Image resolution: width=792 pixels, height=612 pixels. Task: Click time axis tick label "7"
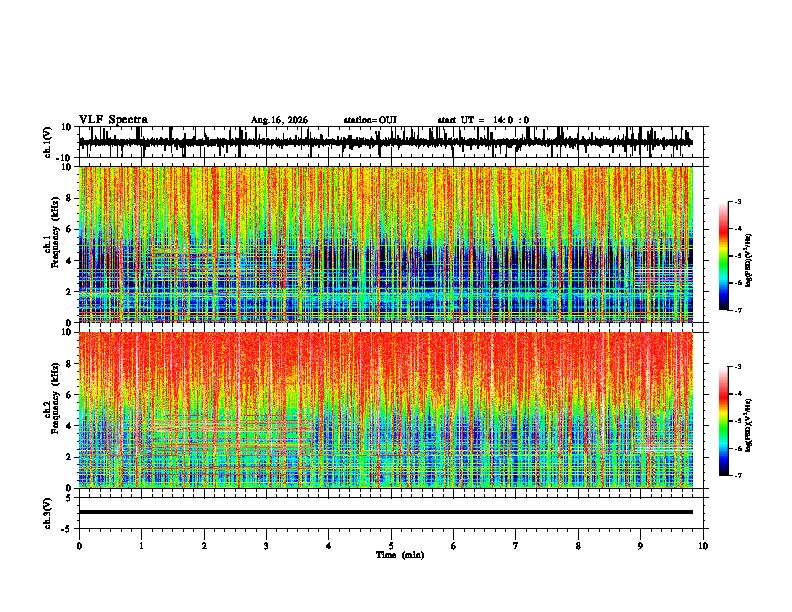click(x=516, y=546)
